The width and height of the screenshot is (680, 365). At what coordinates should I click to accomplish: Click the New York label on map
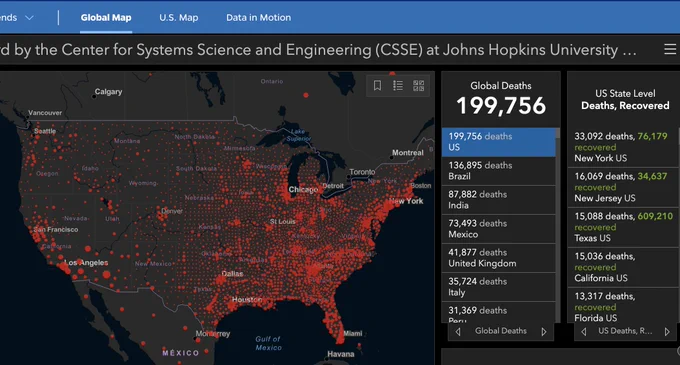(406, 201)
